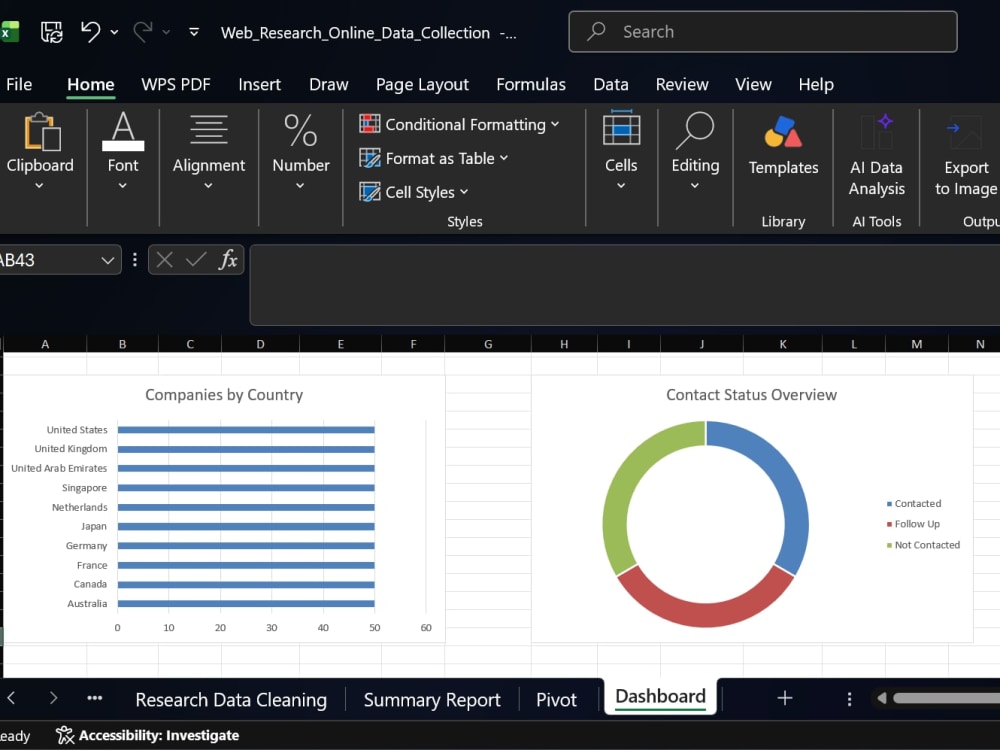The width and height of the screenshot is (1000, 750).
Task: Expand the Alignment group chevron
Action: coord(209,186)
